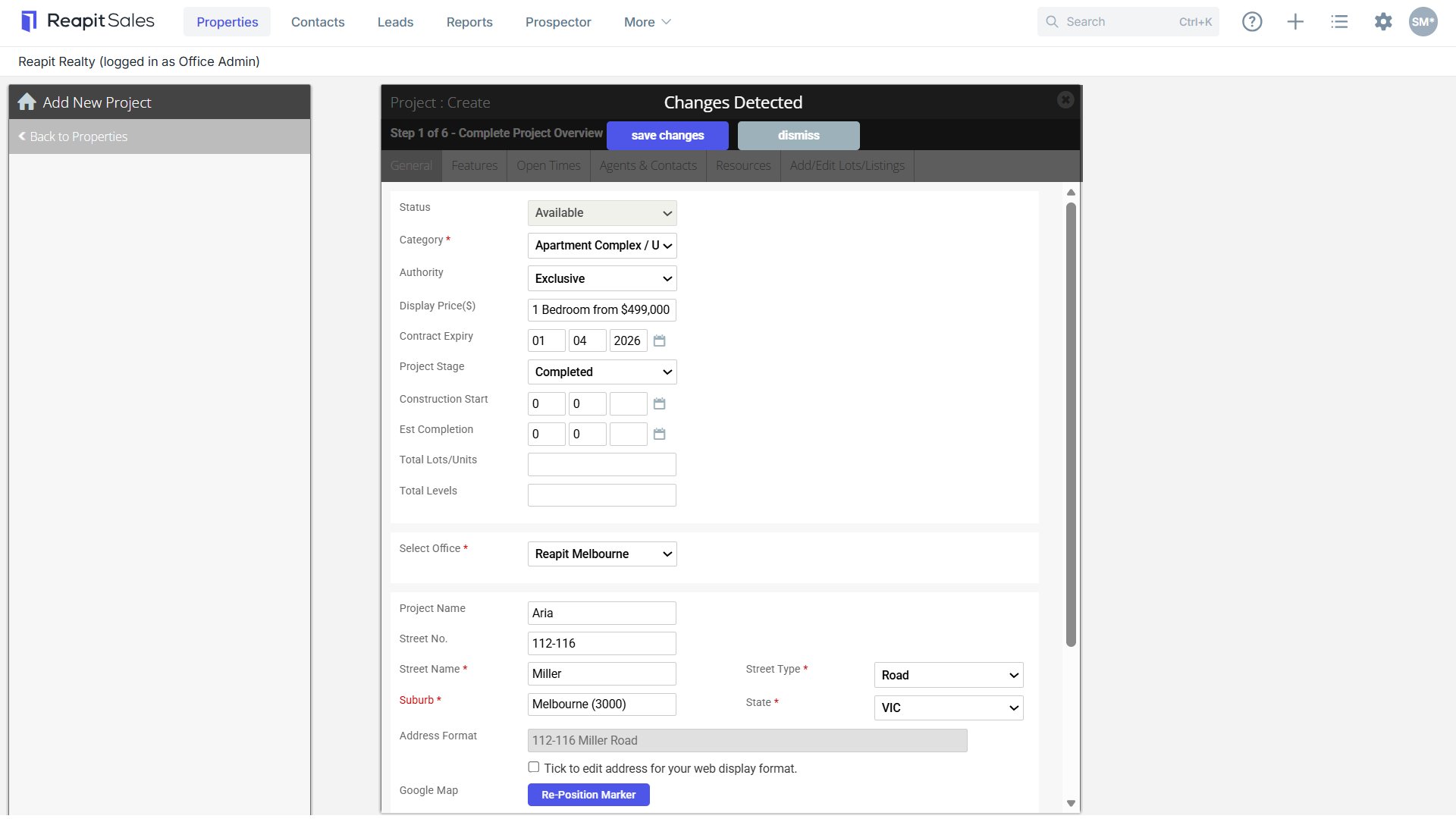Go to the Contacts menu
1456x819 pixels.
[318, 22]
